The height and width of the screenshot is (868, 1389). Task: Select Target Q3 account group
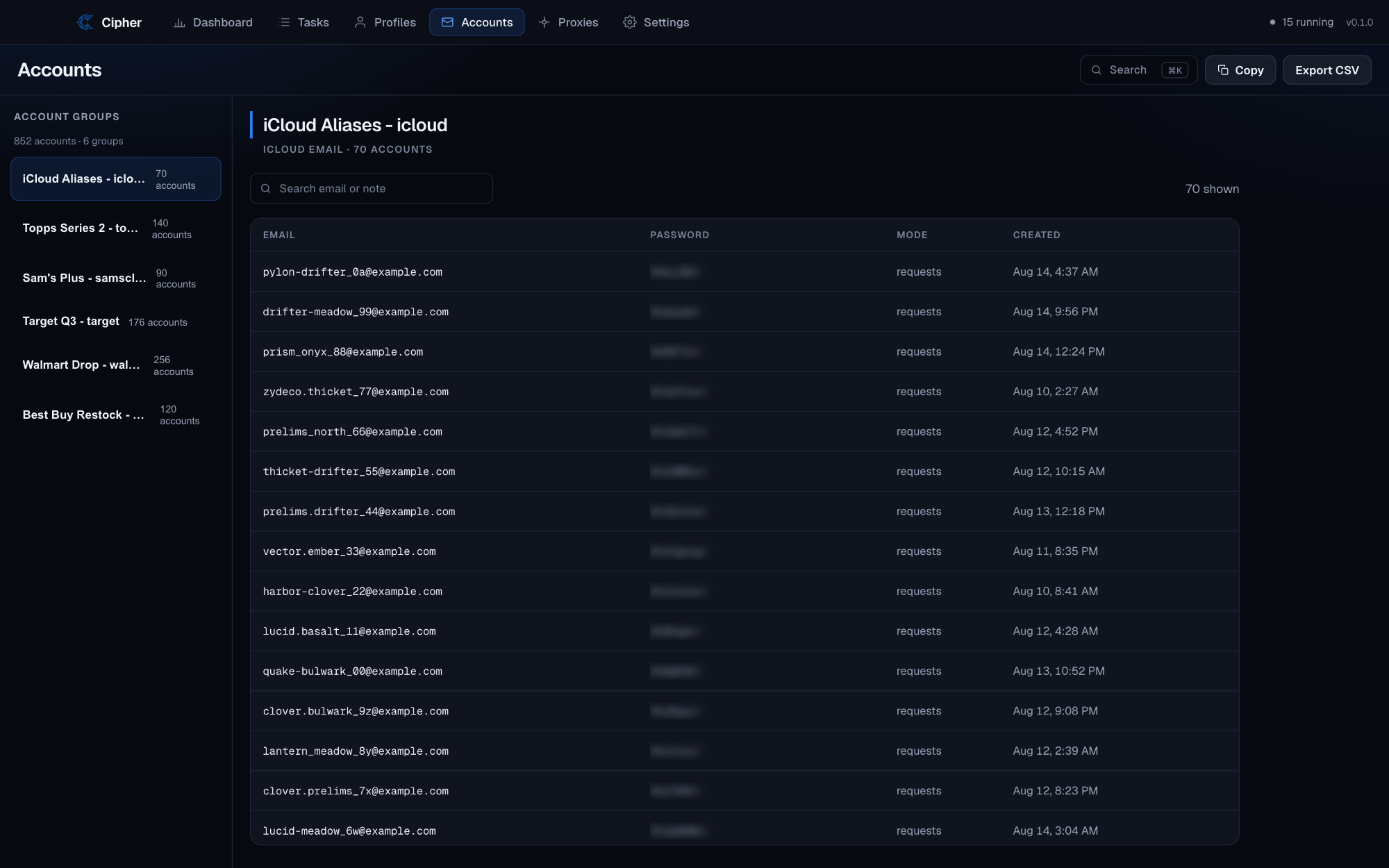tap(116, 322)
